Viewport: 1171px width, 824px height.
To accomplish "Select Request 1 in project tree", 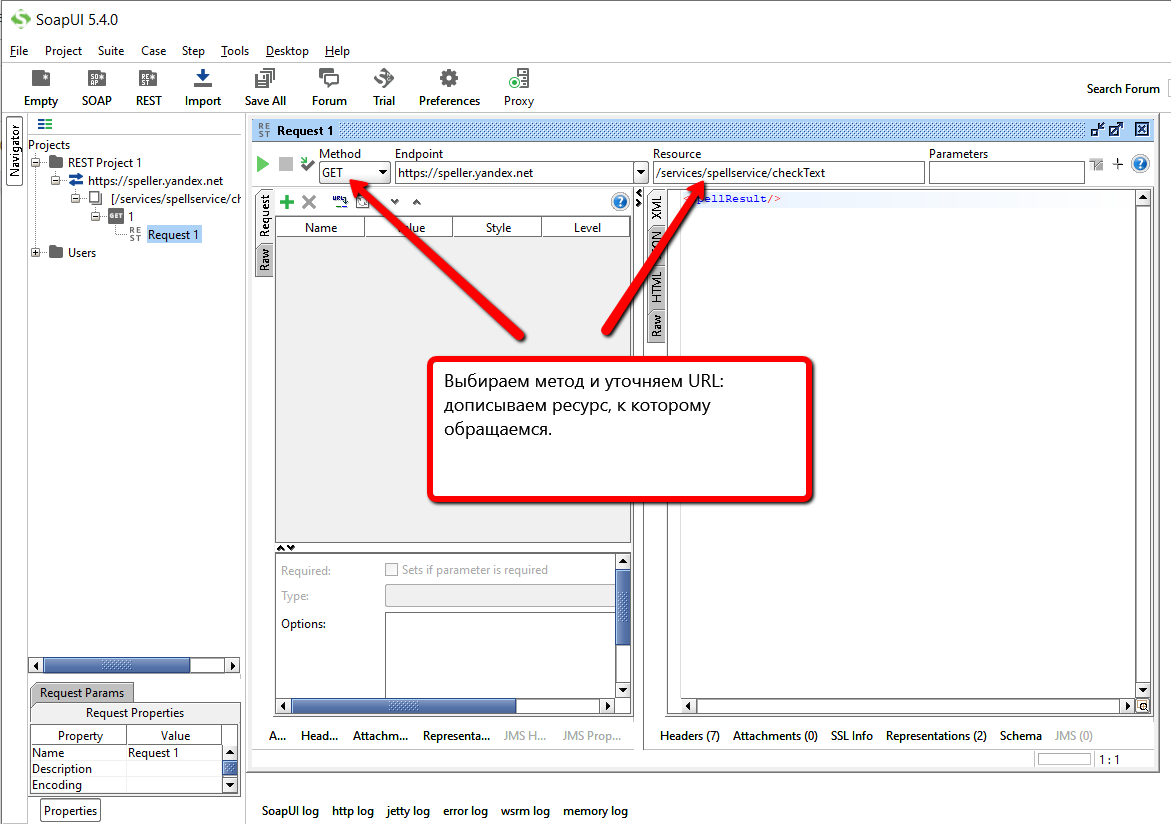I will 173,235.
